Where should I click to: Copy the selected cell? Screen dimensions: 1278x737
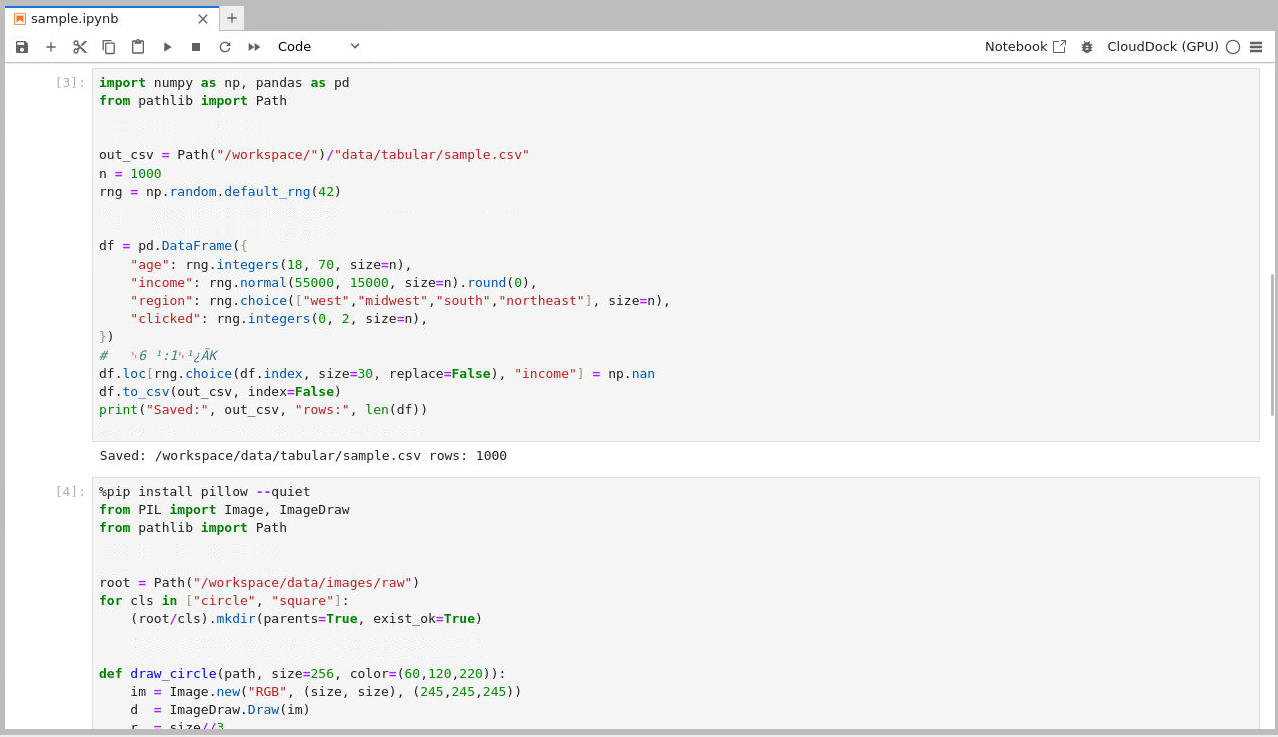(x=109, y=47)
